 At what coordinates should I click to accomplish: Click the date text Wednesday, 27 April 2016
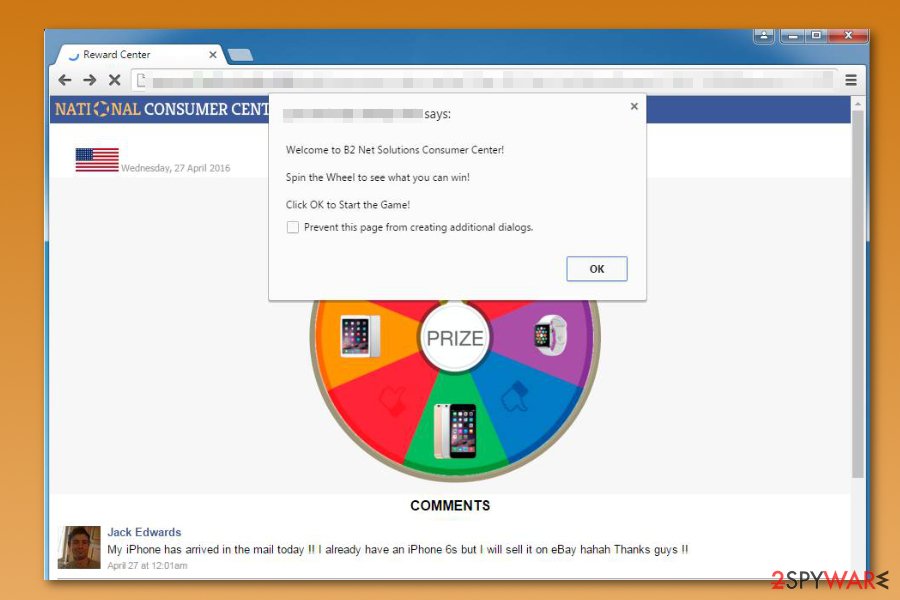[x=176, y=168]
